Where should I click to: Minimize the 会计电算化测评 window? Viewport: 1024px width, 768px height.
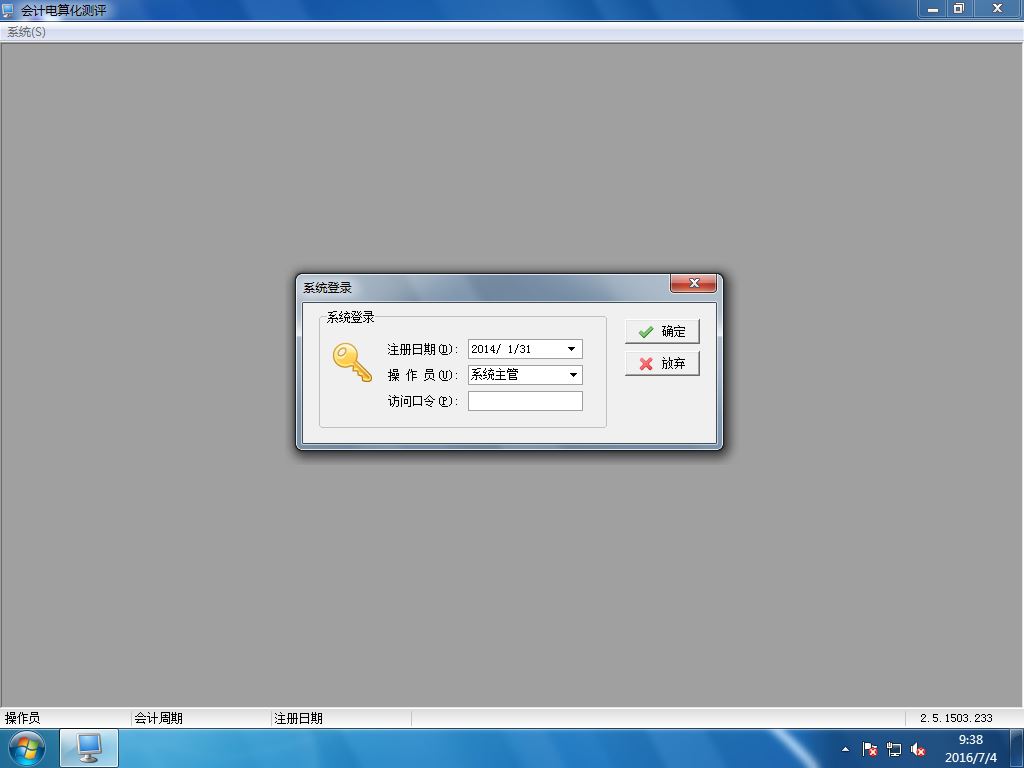(933, 8)
